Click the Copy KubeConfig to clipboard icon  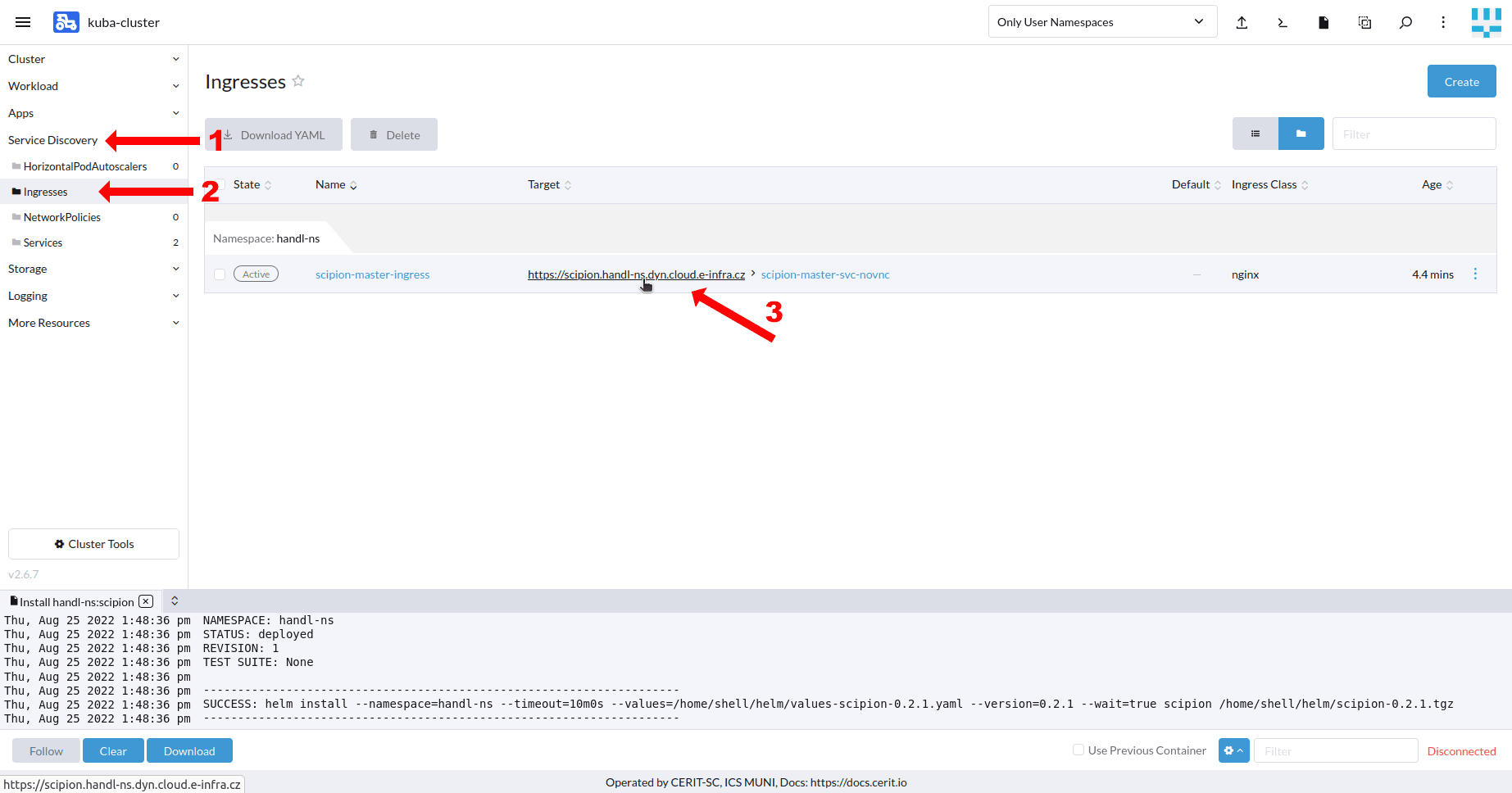[1364, 22]
